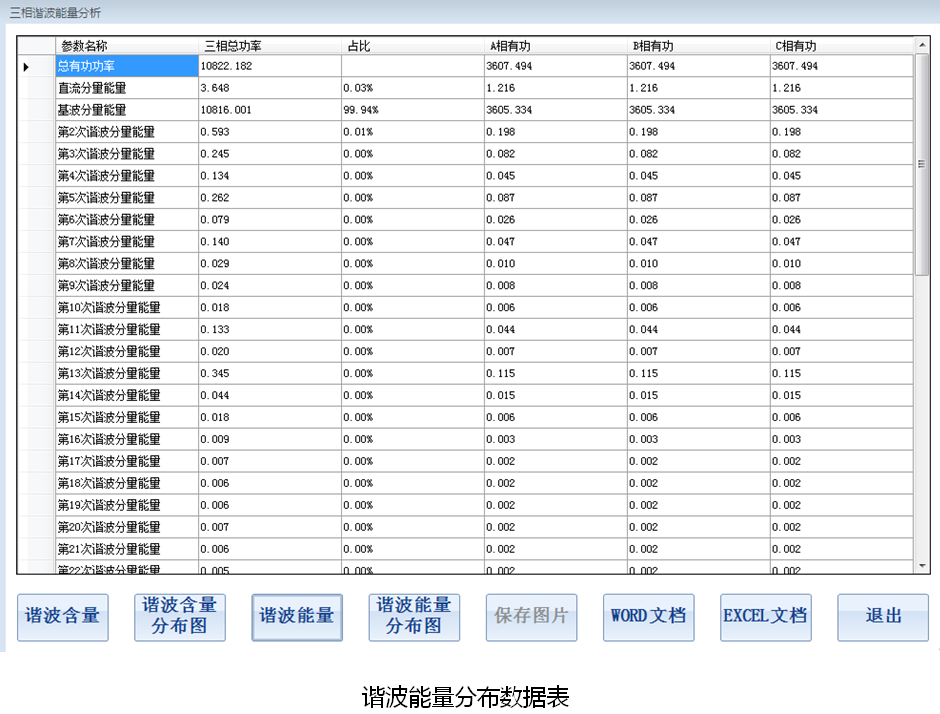Screen dimensions: 940x714
Task: Select the 参数名称 column header
Action: tap(126, 46)
